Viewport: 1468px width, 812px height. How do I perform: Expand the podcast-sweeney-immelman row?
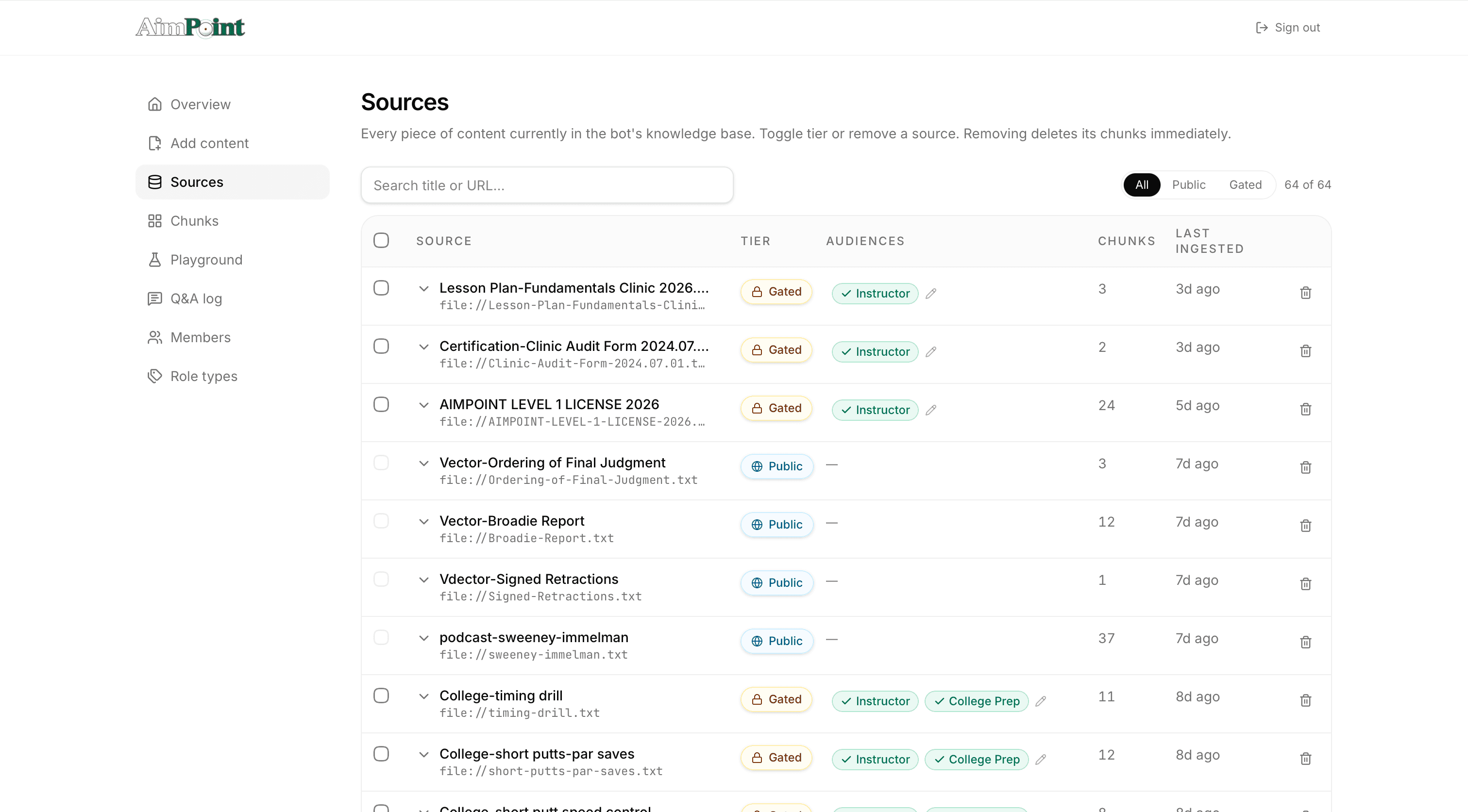coord(423,638)
